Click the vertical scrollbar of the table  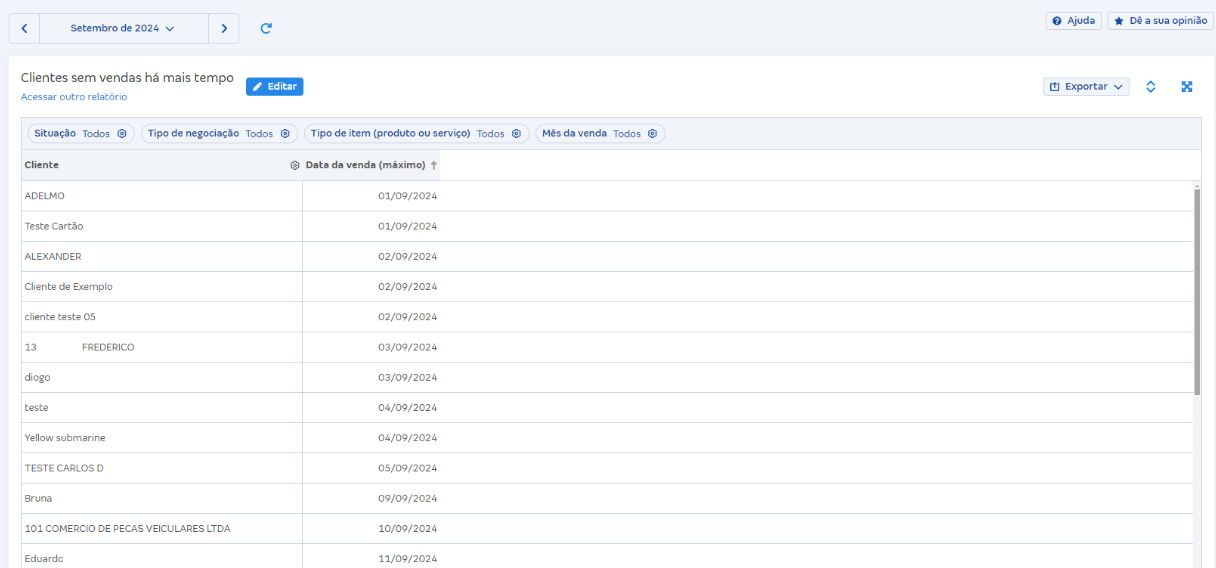tap(1197, 290)
